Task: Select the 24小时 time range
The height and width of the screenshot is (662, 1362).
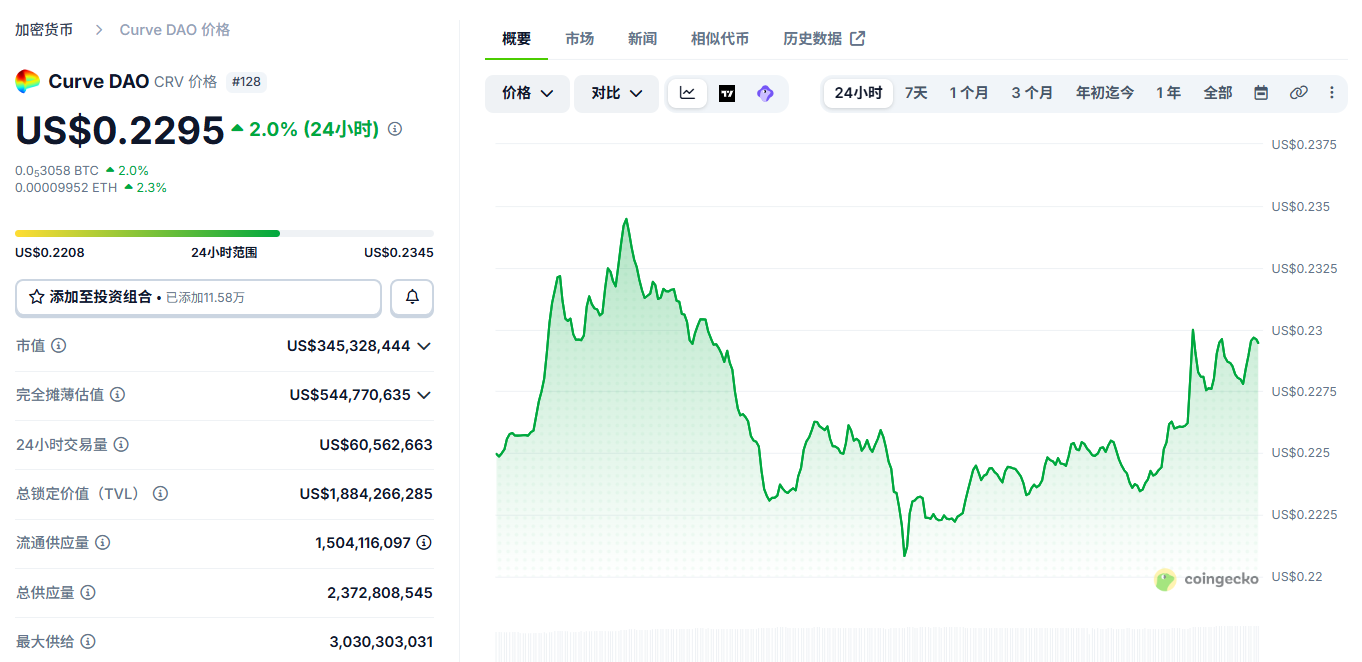Action: pos(858,93)
